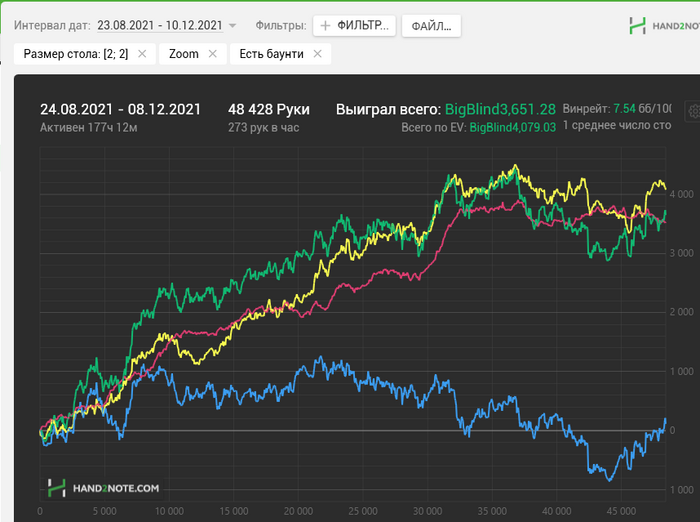Click the Hand2Note logo in the header
700x522 pixels.
click(x=664, y=26)
